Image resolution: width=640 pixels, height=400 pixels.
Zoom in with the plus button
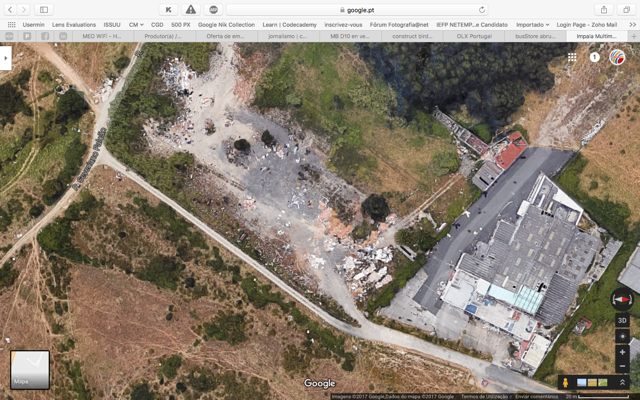click(622, 352)
